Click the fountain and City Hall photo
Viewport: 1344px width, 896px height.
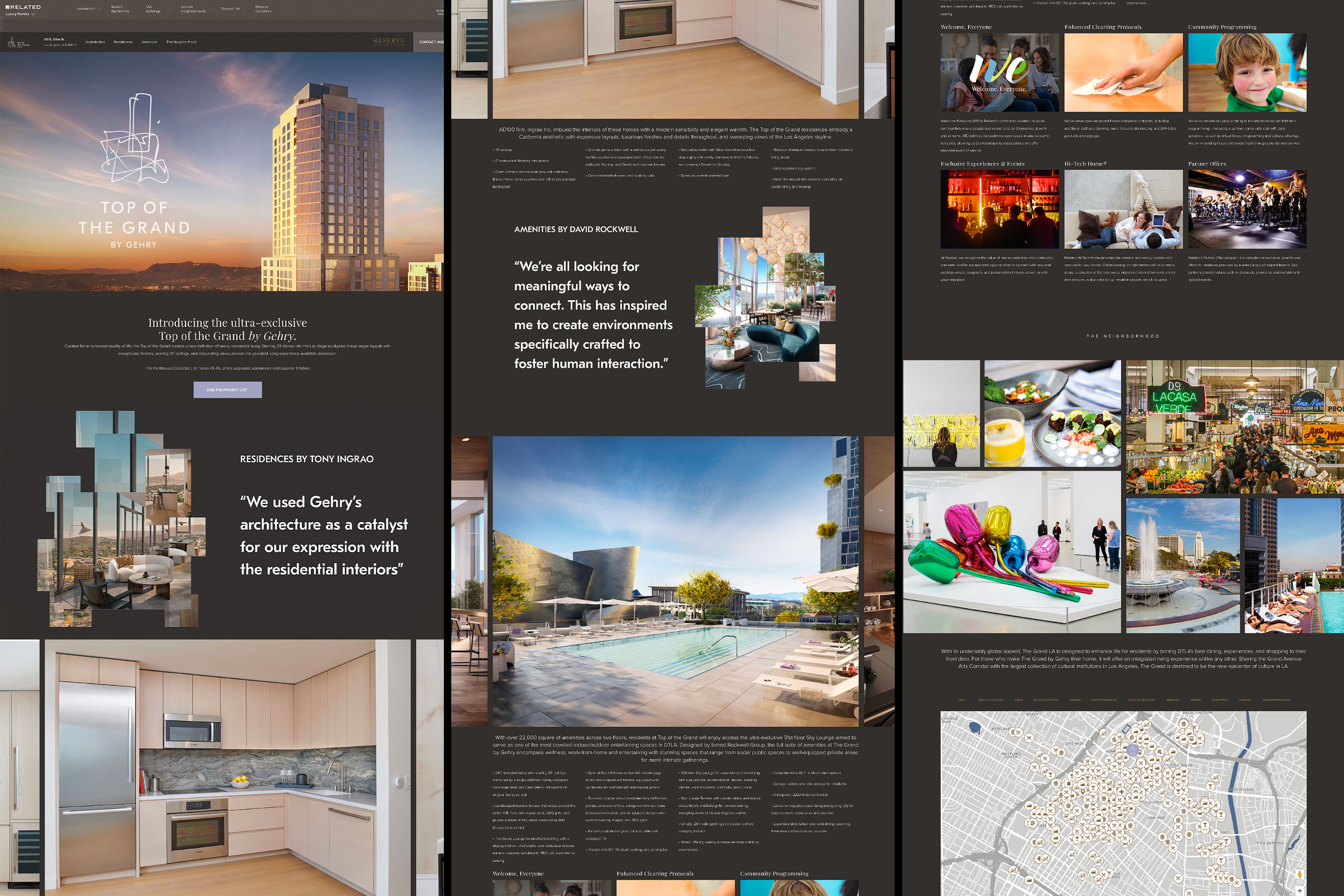point(1183,566)
